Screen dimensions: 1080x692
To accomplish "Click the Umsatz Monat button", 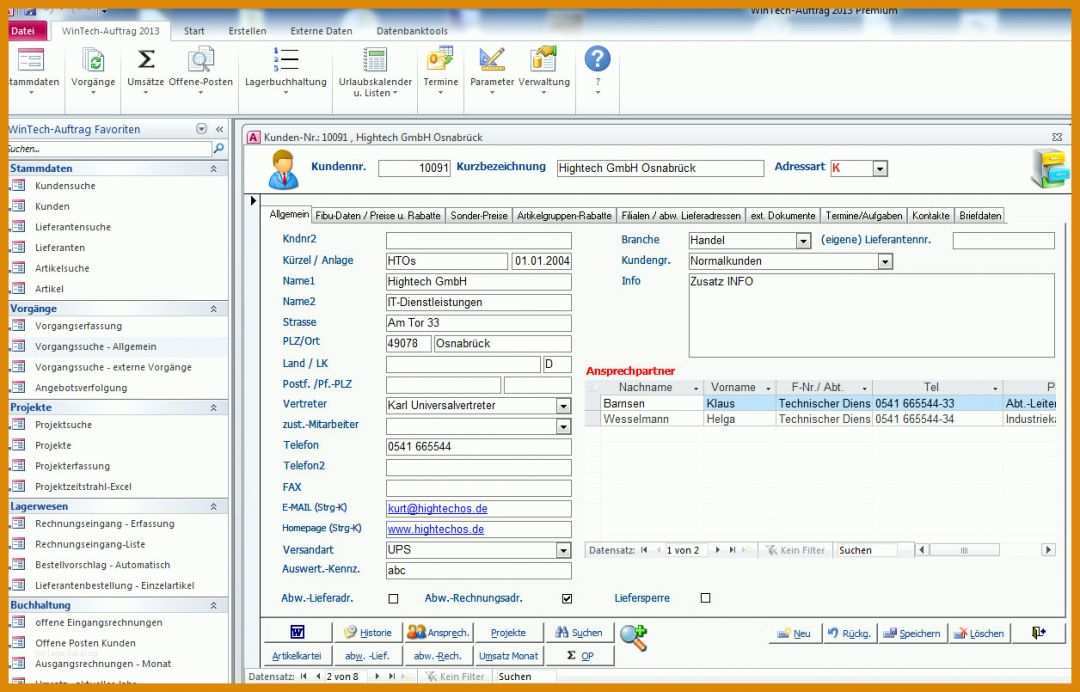I will click(x=509, y=656).
